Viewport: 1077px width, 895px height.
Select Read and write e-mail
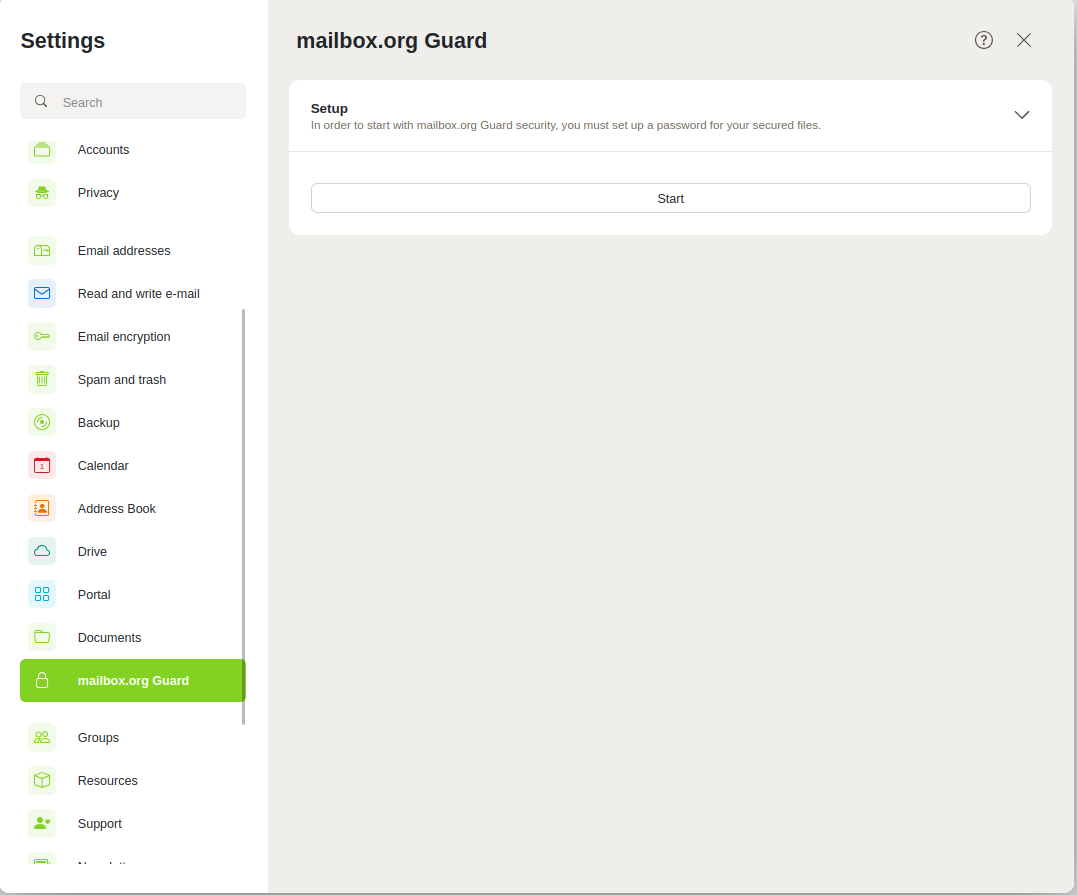[133, 293]
